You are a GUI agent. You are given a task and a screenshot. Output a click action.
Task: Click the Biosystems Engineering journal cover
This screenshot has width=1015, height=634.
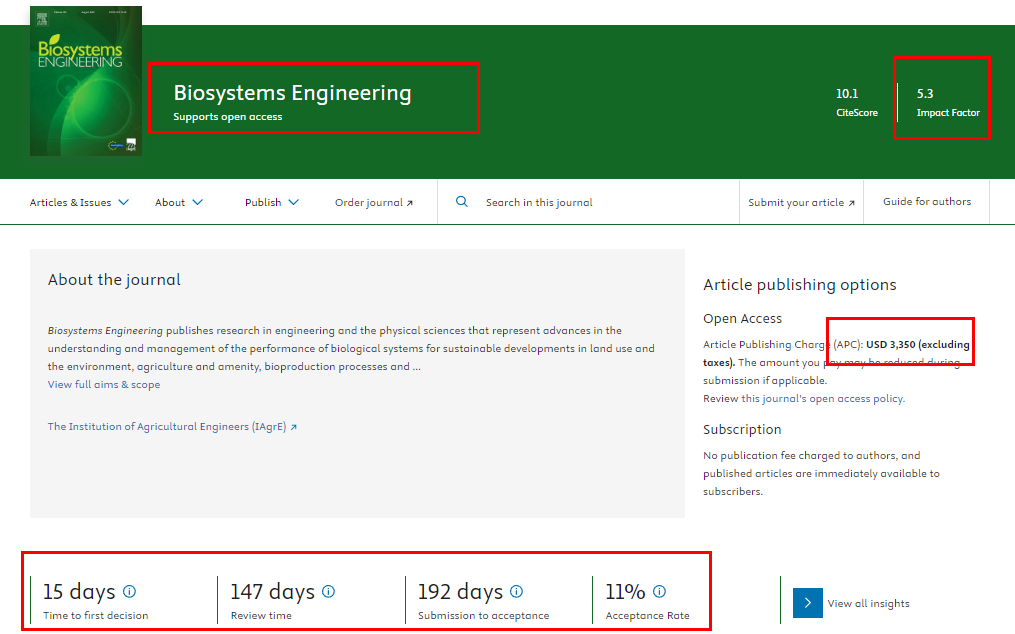pos(85,80)
